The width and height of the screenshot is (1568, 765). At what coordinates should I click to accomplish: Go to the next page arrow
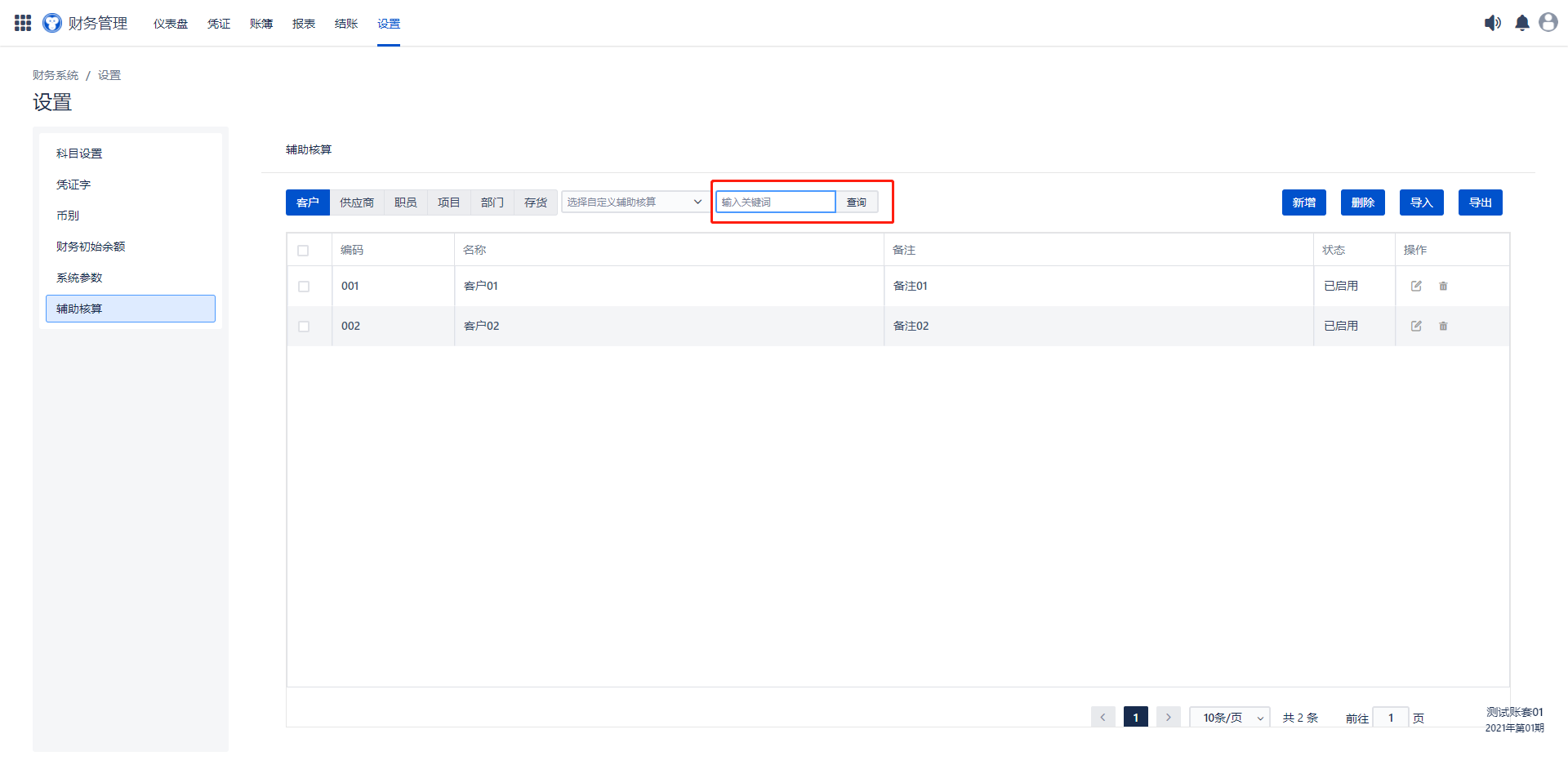pos(1168,717)
